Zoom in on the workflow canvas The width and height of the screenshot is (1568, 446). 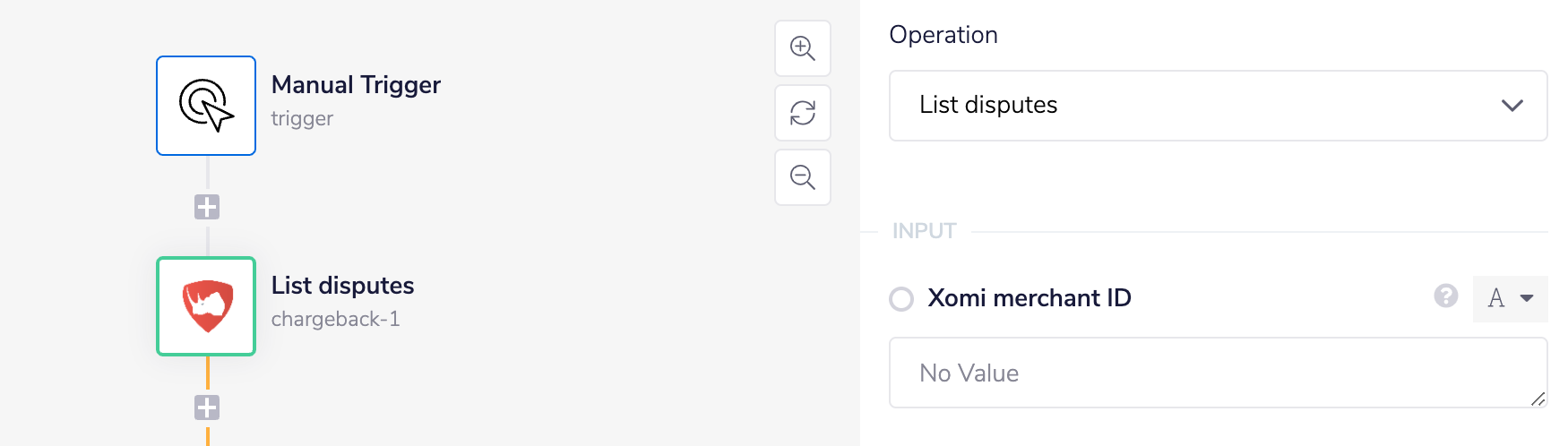click(803, 48)
